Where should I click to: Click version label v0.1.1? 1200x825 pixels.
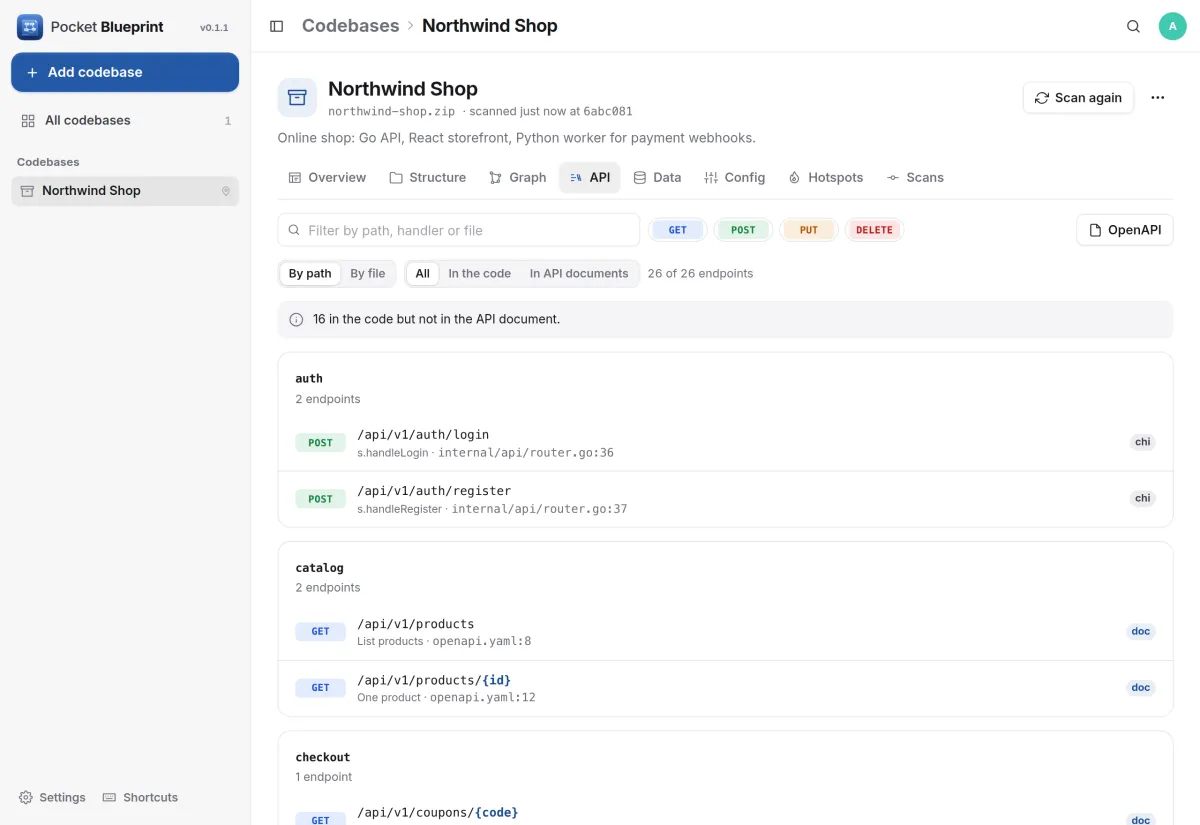click(x=214, y=28)
